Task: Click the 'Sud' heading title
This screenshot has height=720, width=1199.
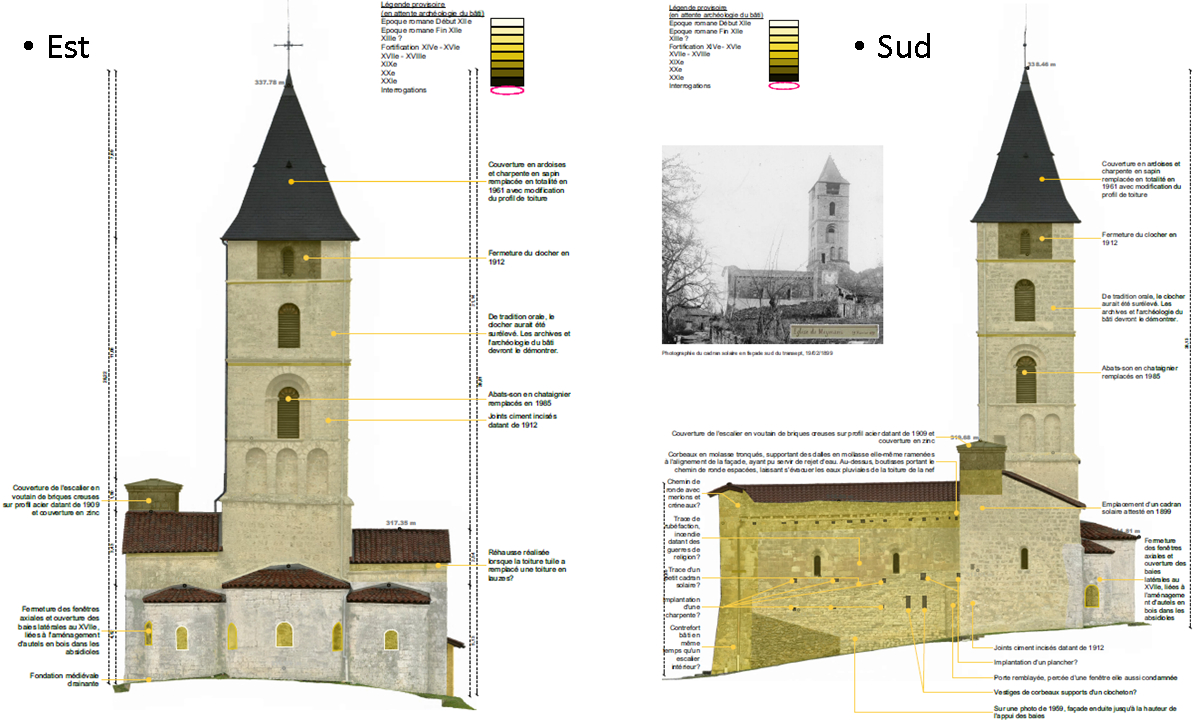Action: click(902, 46)
